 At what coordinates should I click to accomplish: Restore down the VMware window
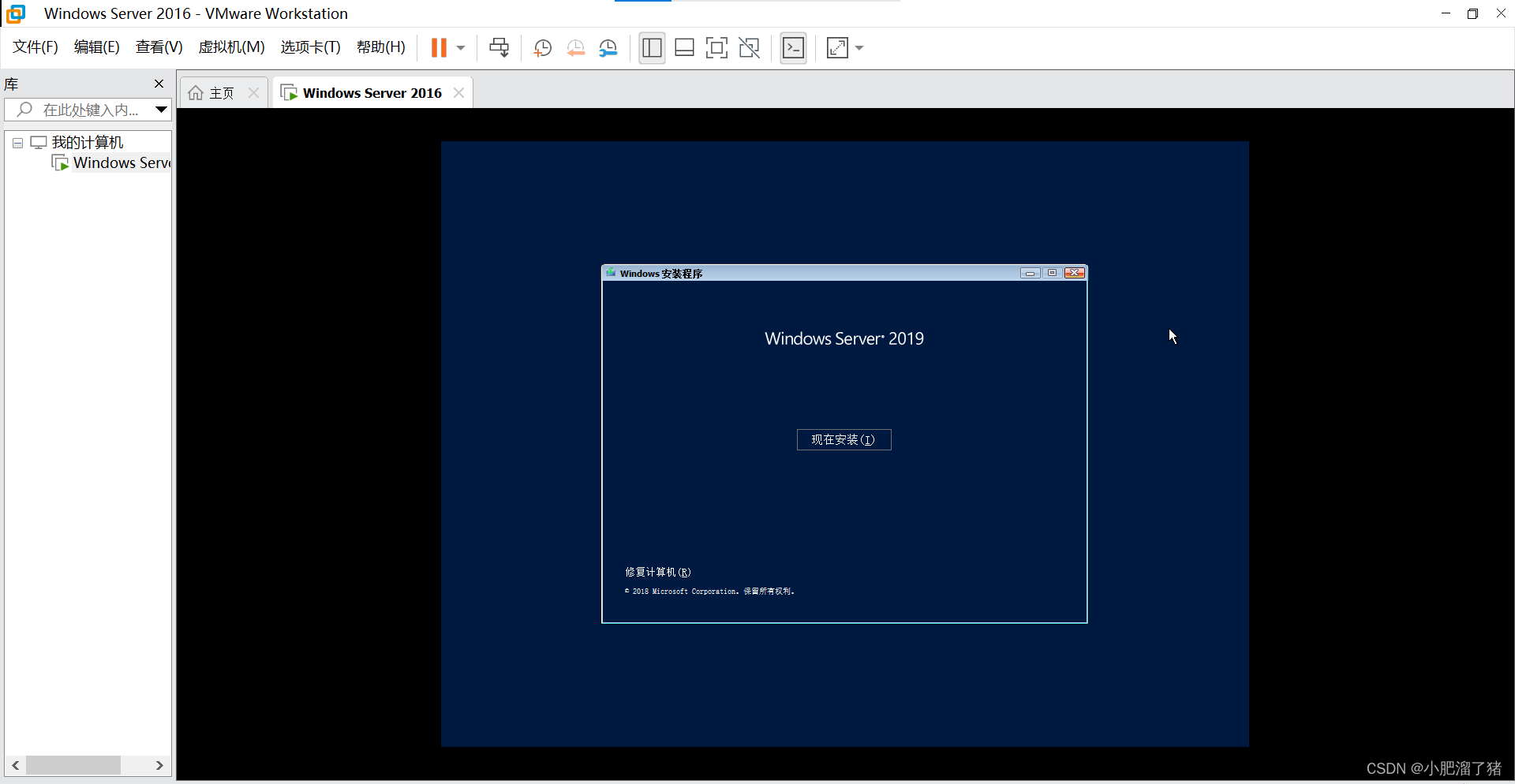(1472, 13)
